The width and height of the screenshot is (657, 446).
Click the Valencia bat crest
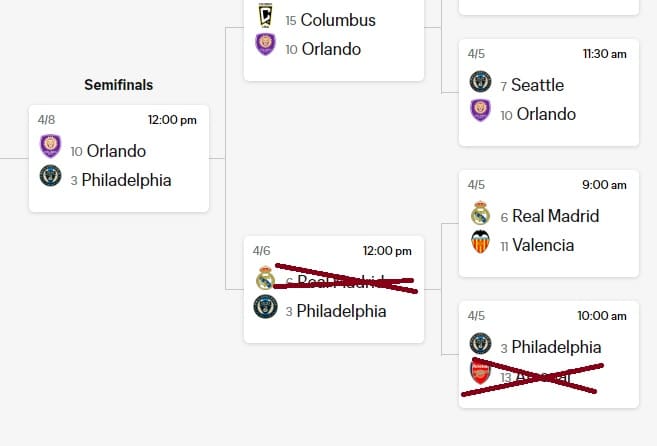tap(480, 241)
